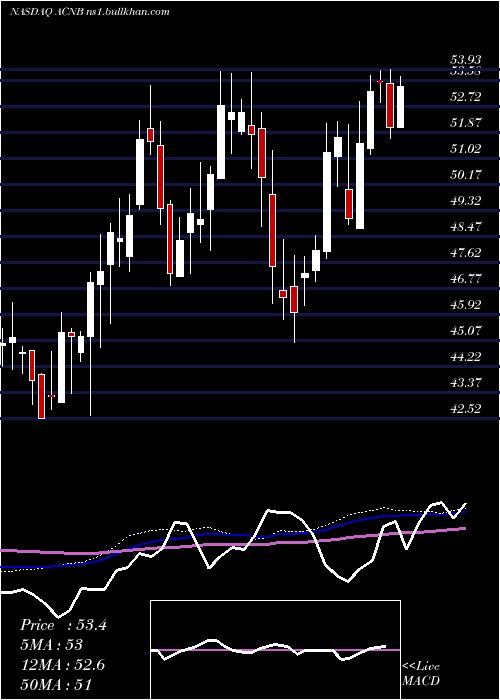Click the Price : 53.4 readout
This screenshot has width=500, height=700.
(63, 625)
